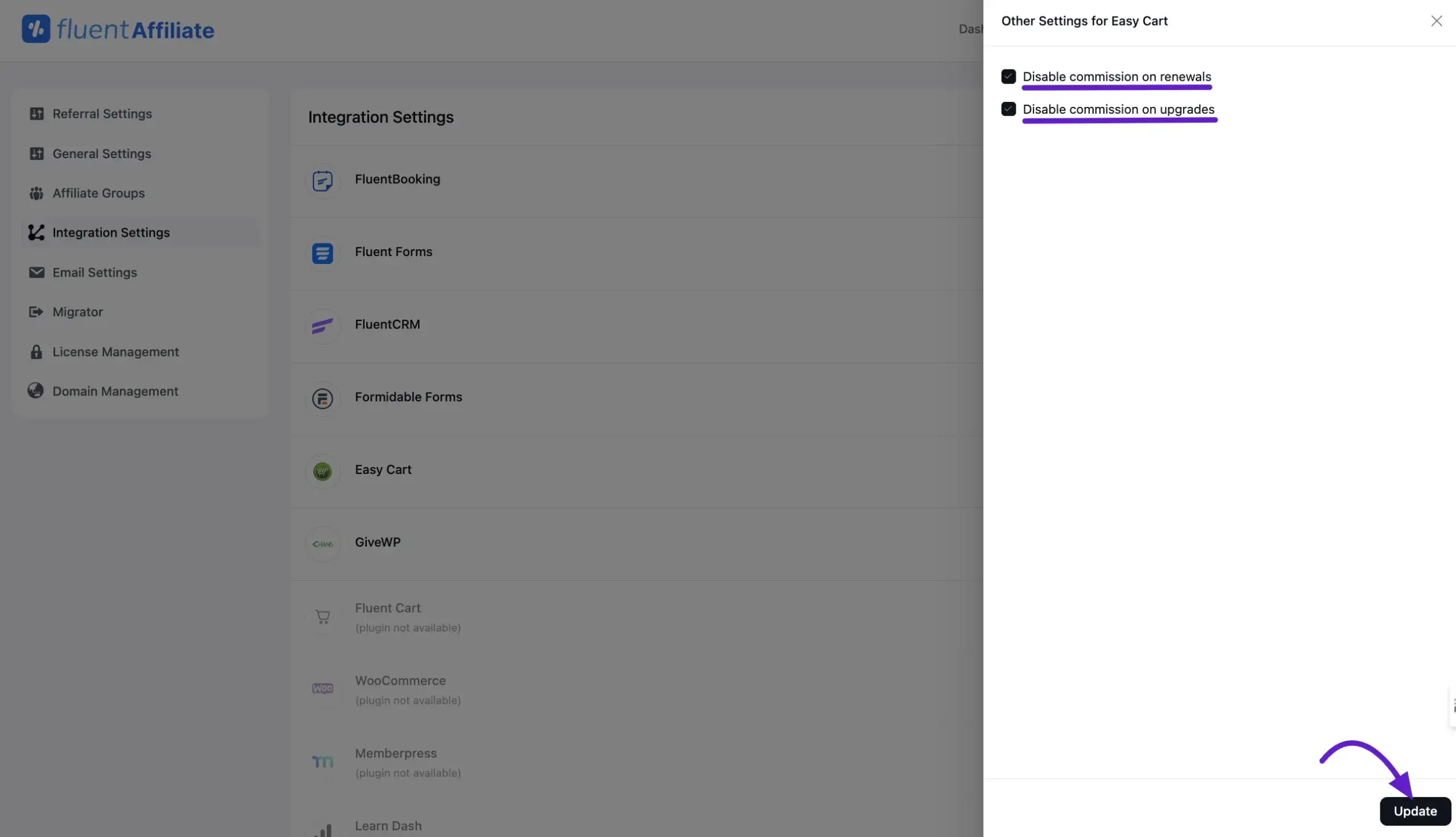
Task: Close the Easy Cart settings panel
Action: tap(1437, 20)
